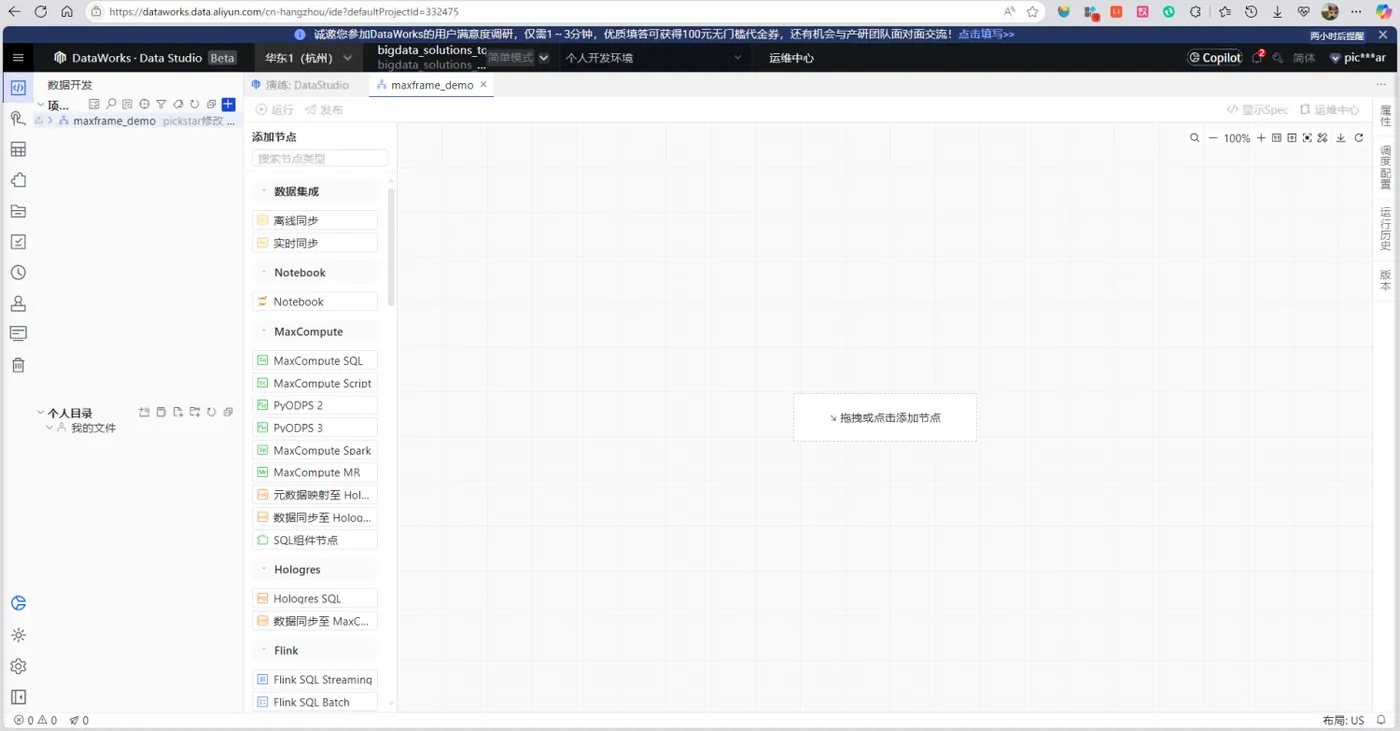Viewport: 1400px width, 731px height.
Task: Click the Copilot button in header
Action: 1215,58
